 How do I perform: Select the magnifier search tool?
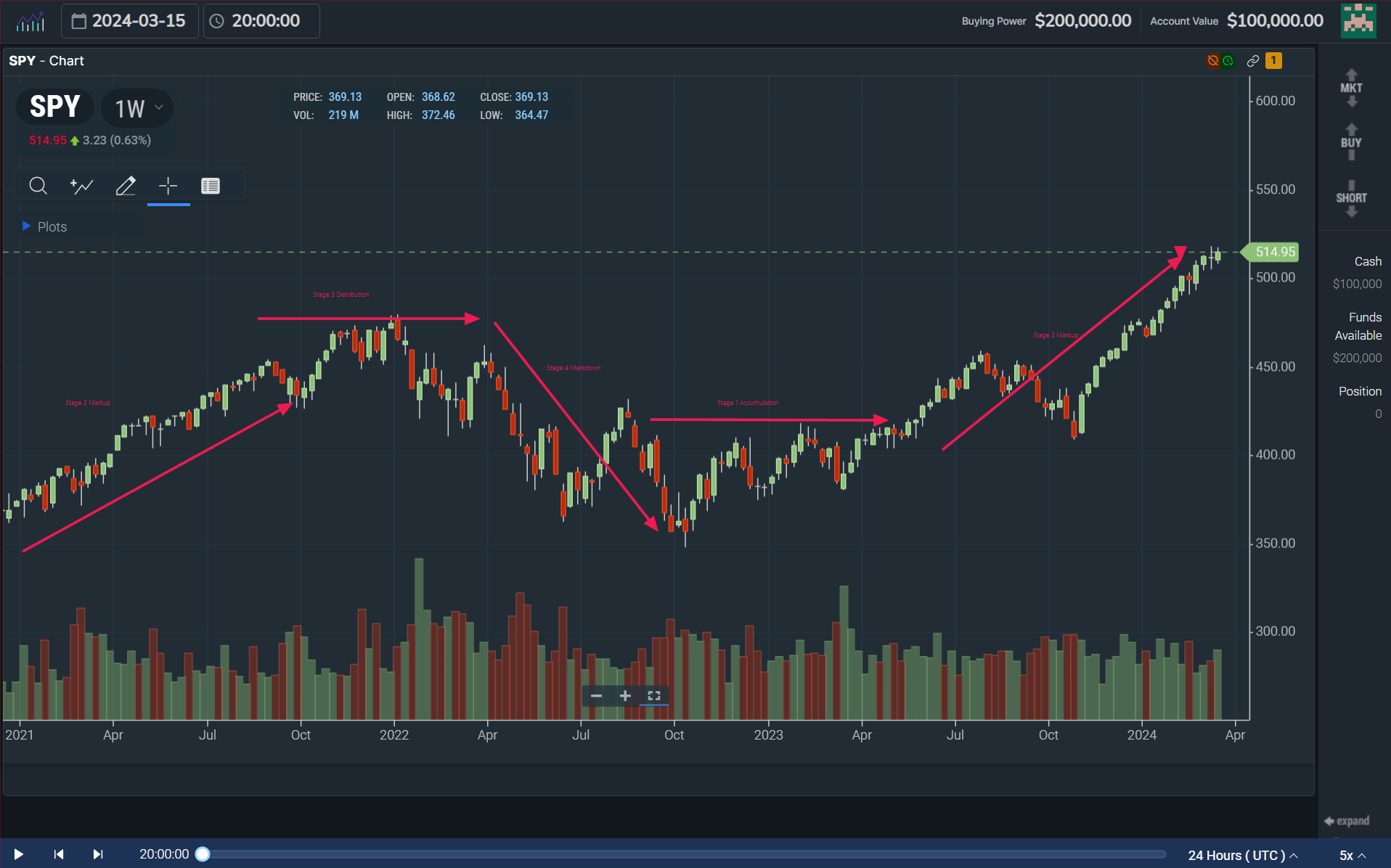[38, 186]
